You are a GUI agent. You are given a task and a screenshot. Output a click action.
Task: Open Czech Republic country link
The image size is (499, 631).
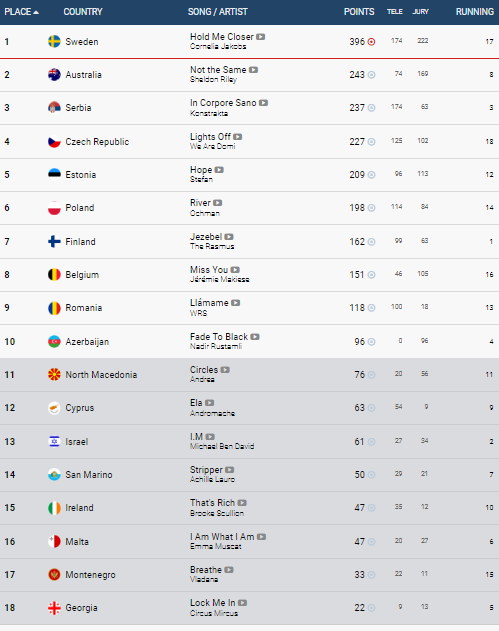click(x=97, y=142)
